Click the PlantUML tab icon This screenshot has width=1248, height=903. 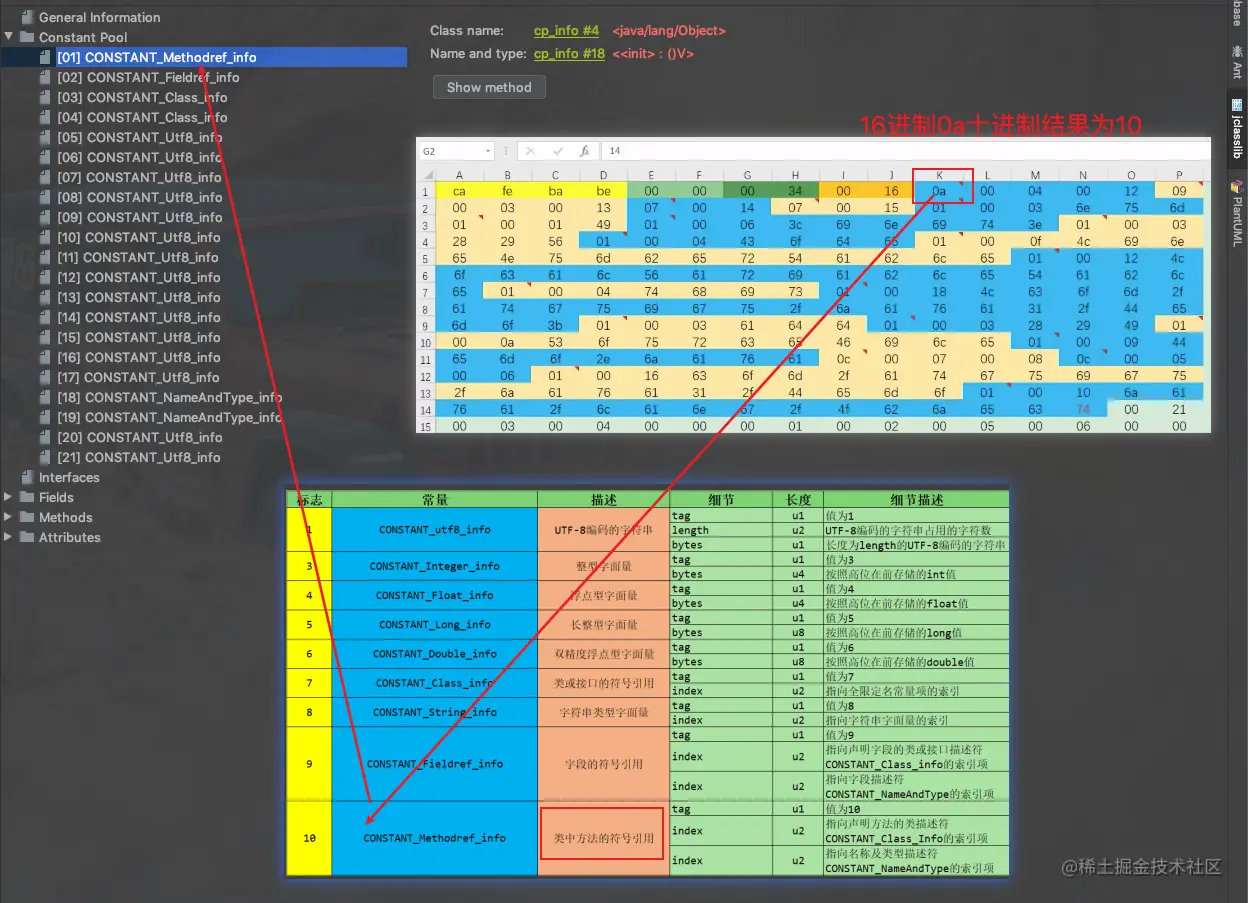[1237, 186]
